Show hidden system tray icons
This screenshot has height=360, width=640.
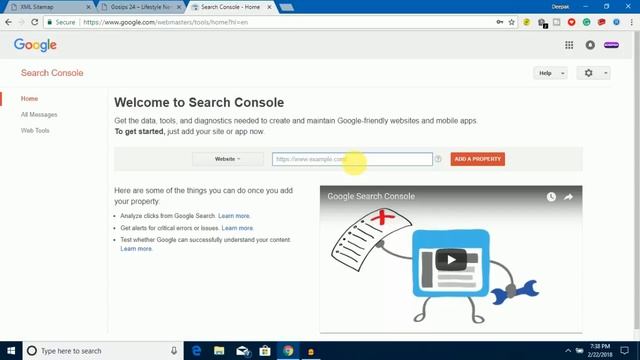[x=568, y=351]
